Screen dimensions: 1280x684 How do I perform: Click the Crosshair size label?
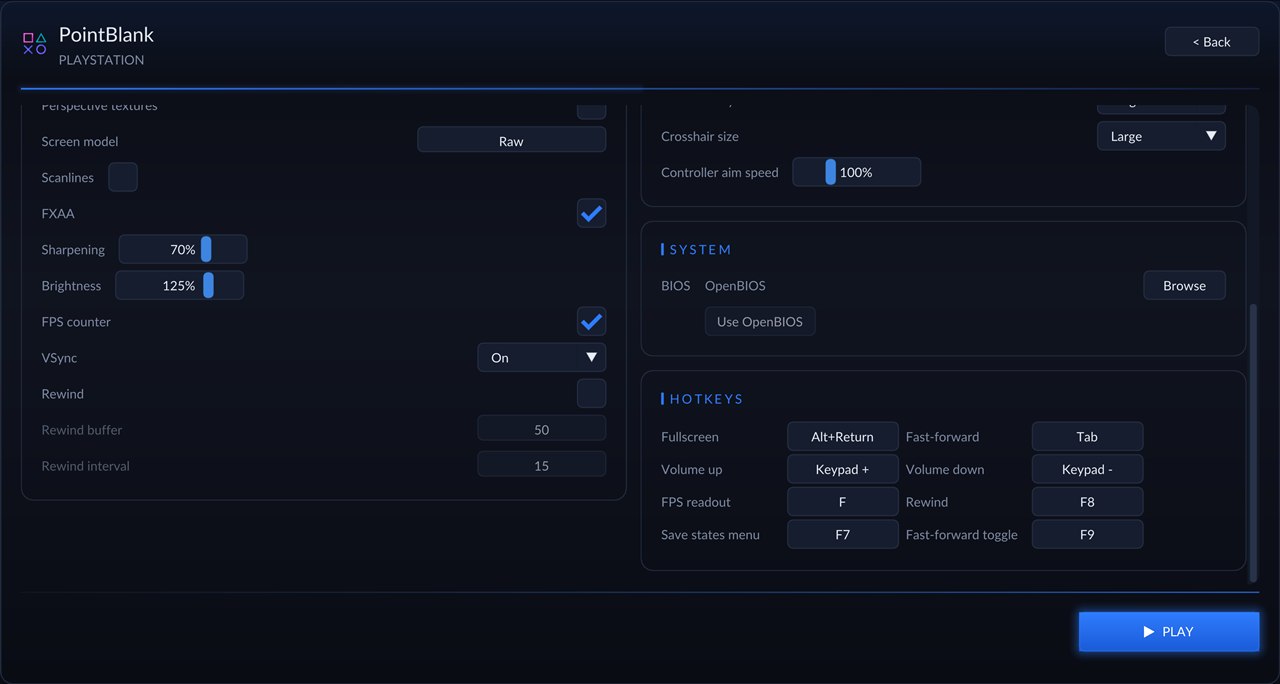pos(700,136)
